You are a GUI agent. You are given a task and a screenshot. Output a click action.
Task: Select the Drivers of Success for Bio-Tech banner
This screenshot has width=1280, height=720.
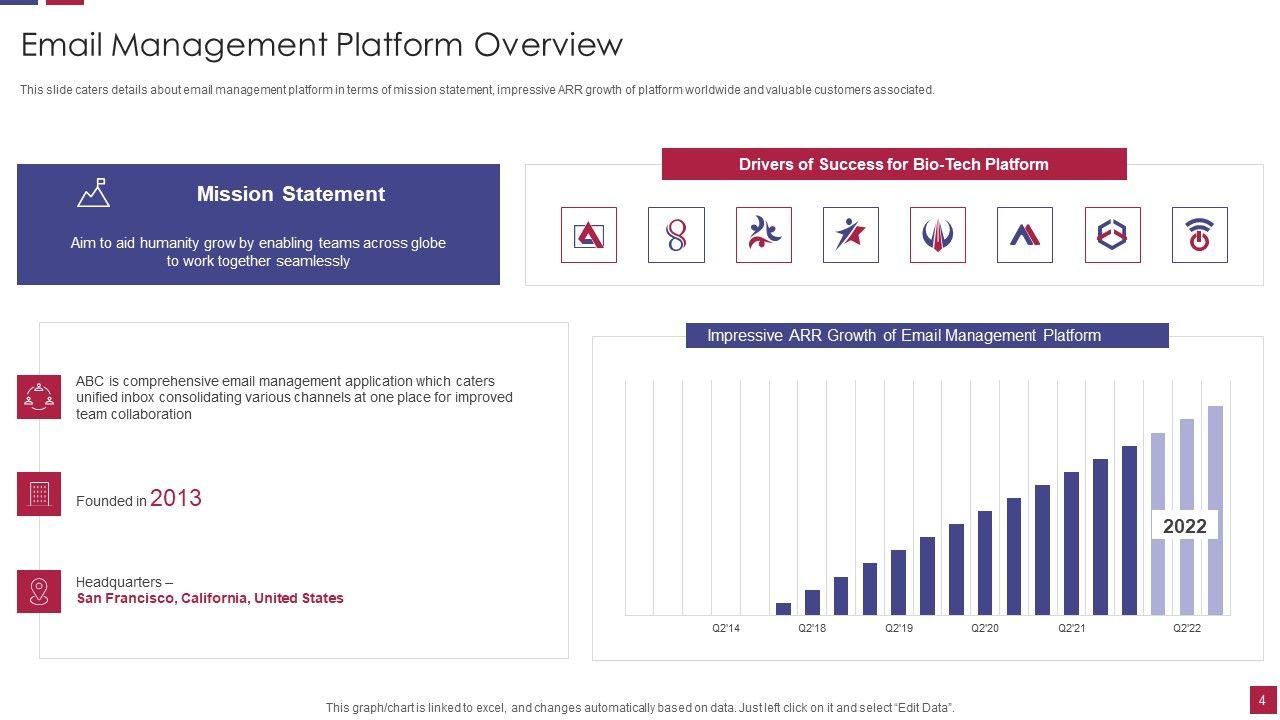click(x=894, y=164)
